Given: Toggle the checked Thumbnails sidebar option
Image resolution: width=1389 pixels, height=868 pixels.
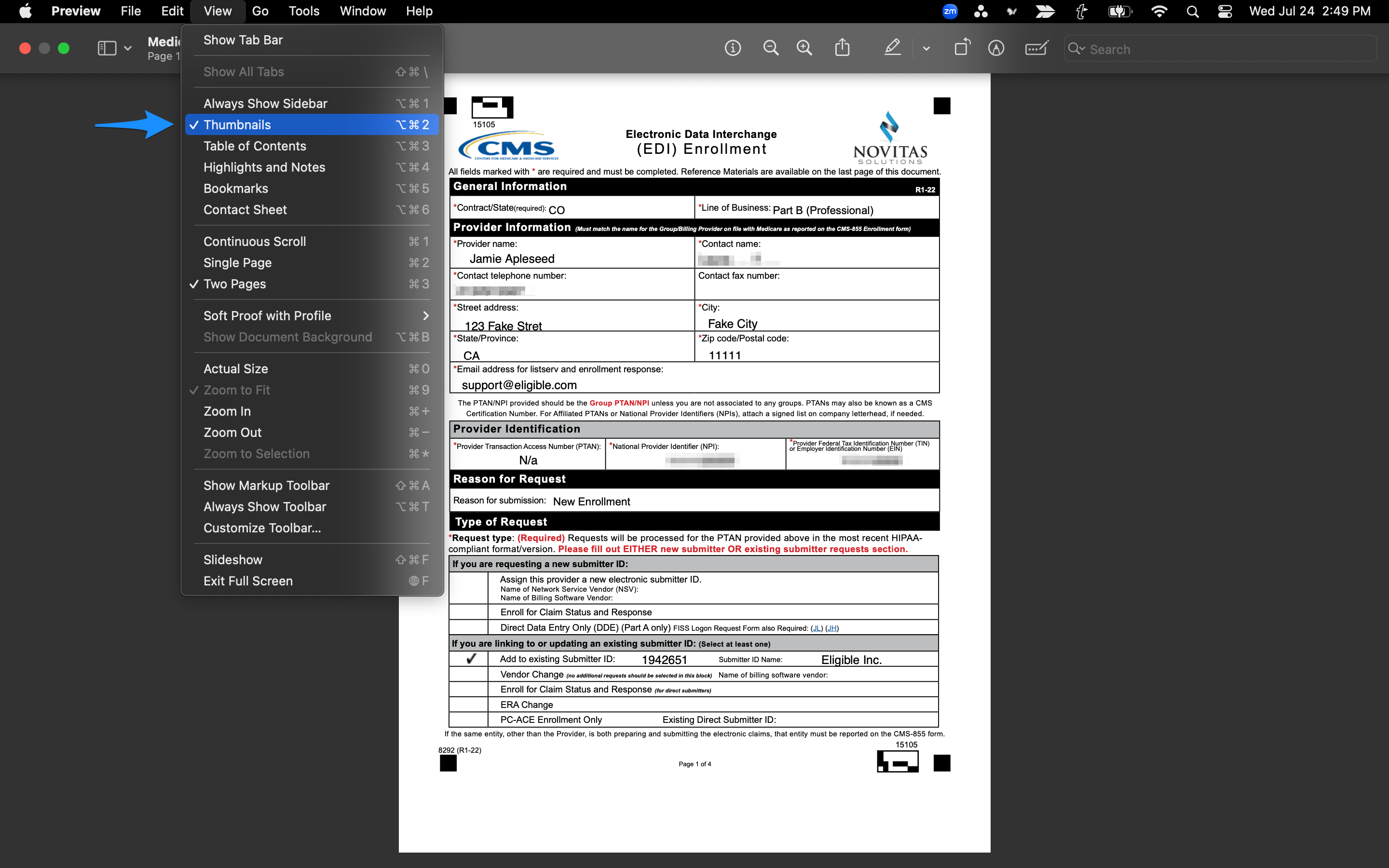Looking at the screenshot, I should (312, 124).
